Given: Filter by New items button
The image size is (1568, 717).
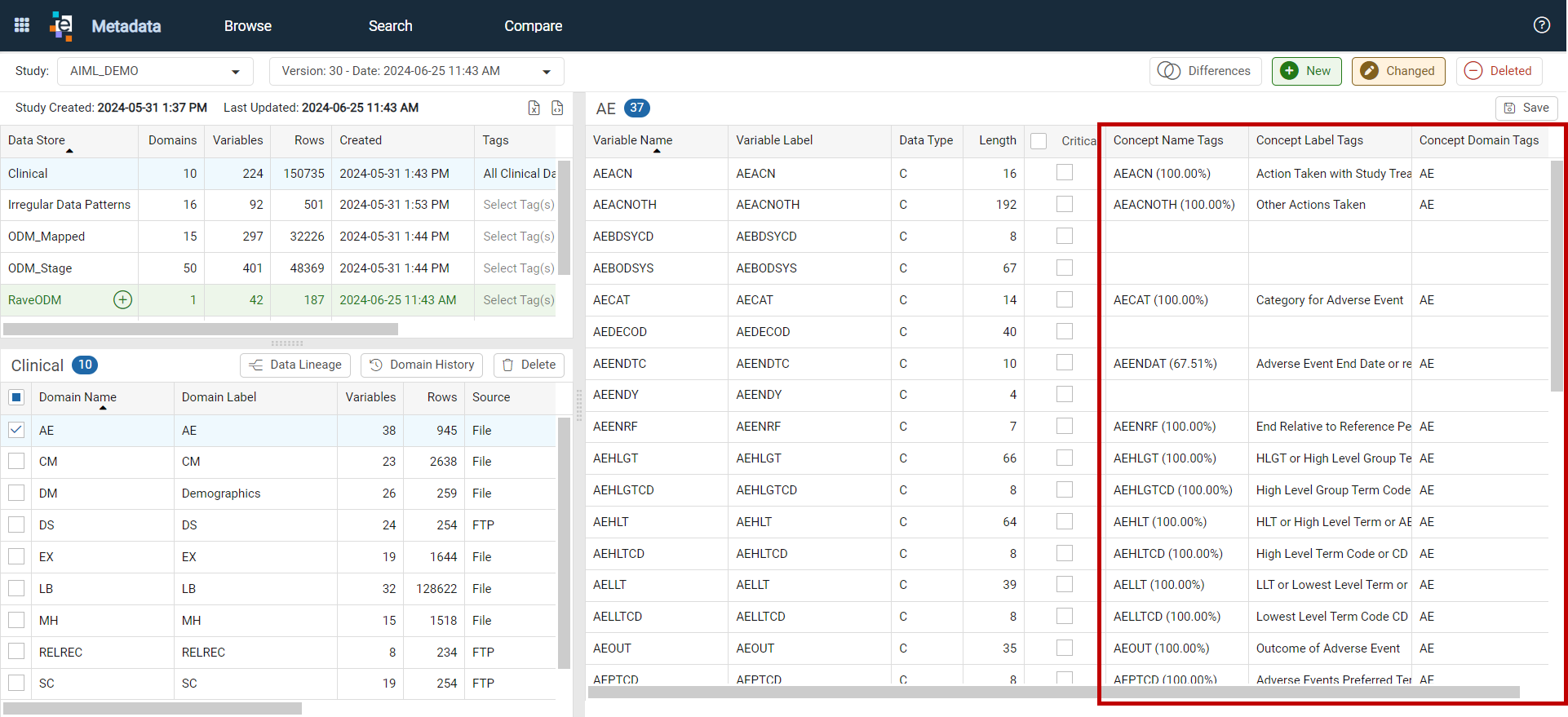Looking at the screenshot, I should pos(1307,71).
